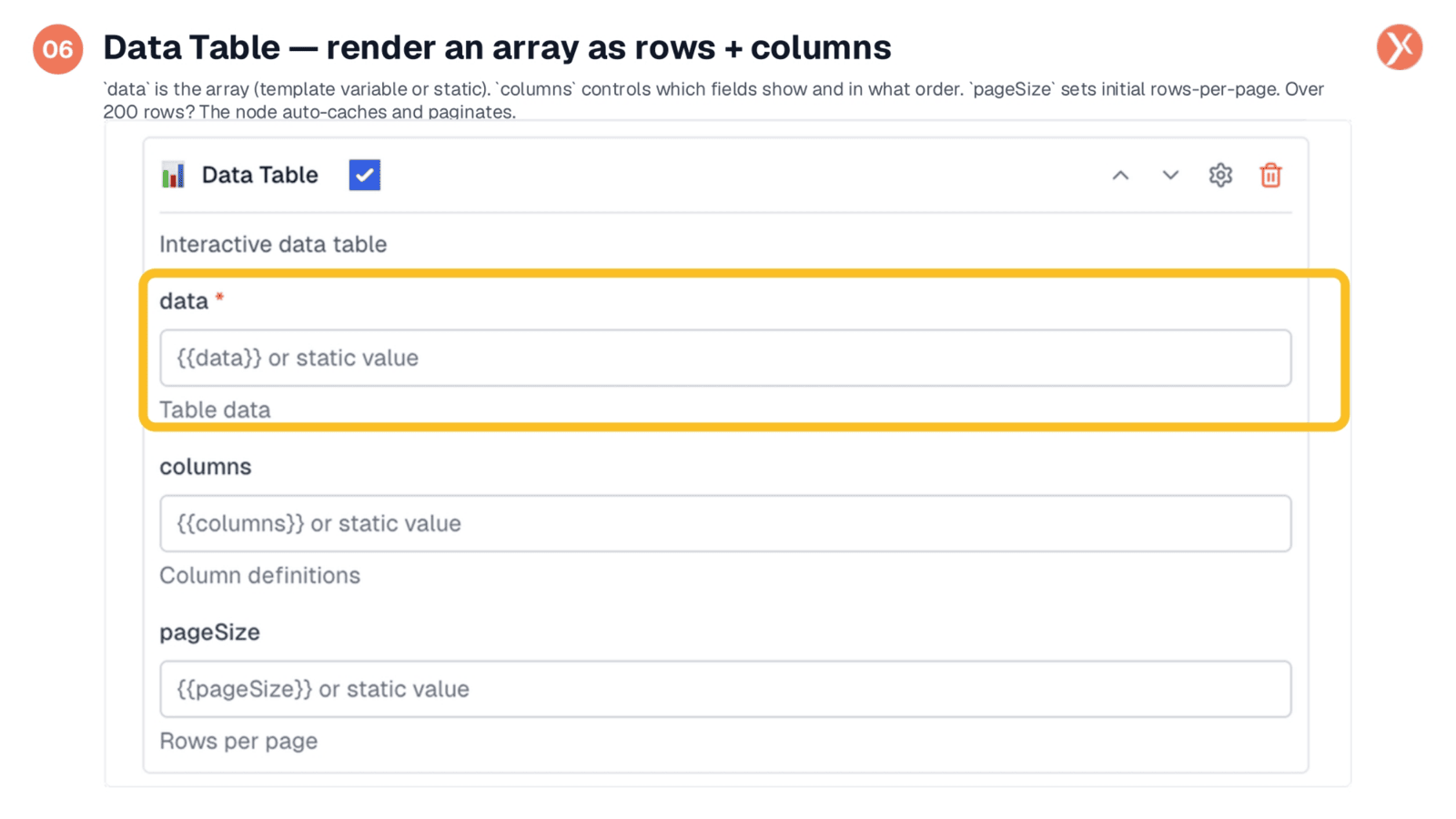Click the 'Table data' helper text
This screenshot has height=819, width=1456.
[x=215, y=409]
